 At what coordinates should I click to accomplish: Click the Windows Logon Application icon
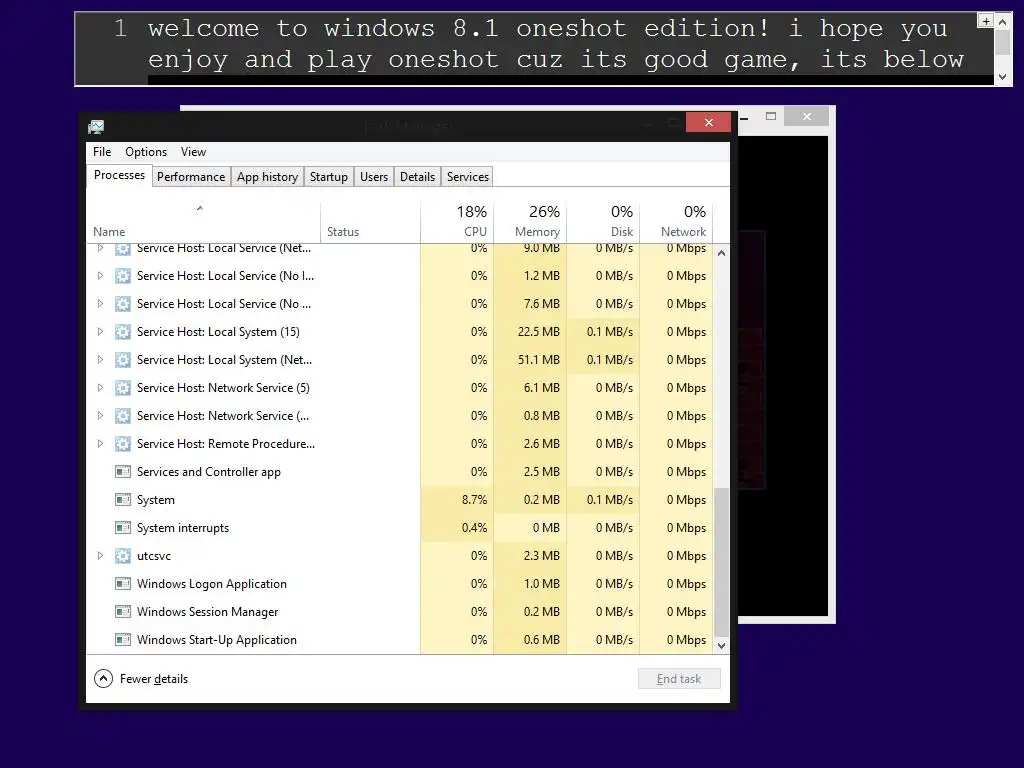point(122,584)
